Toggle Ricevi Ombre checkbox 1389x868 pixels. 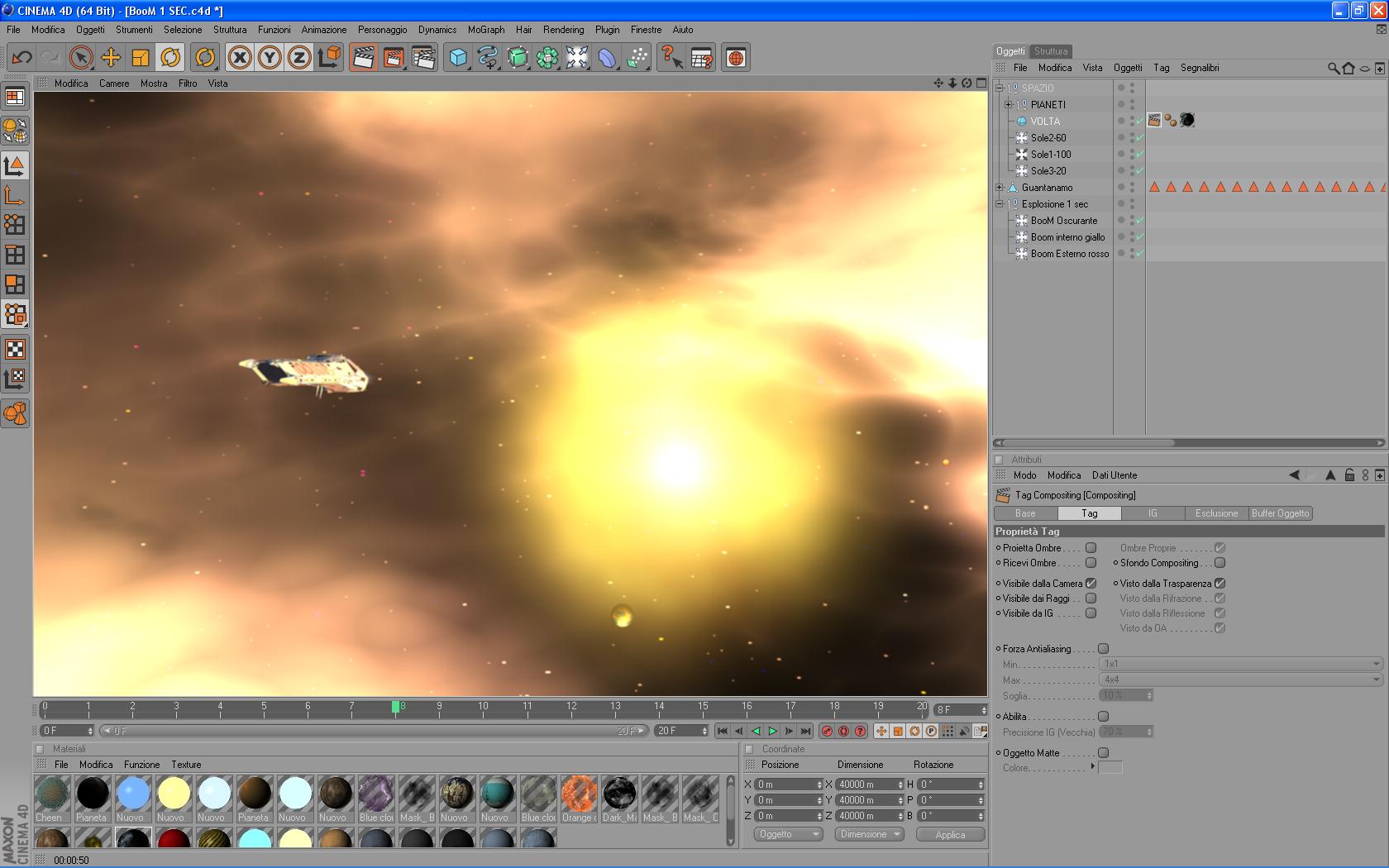click(1091, 562)
